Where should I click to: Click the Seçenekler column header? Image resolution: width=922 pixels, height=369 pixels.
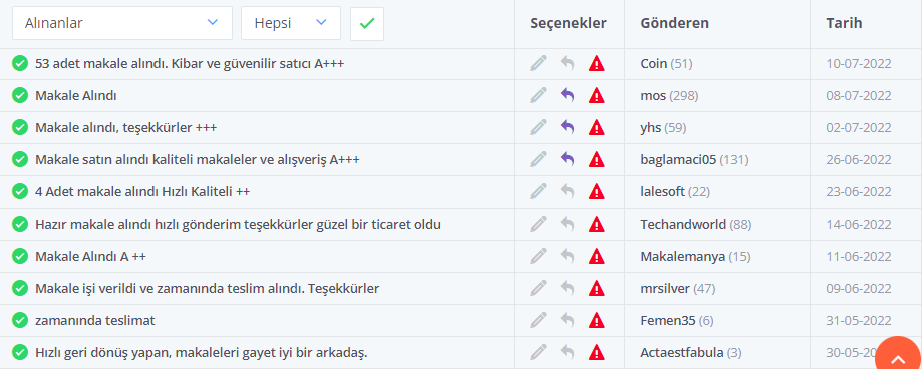[x=568, y=24]
